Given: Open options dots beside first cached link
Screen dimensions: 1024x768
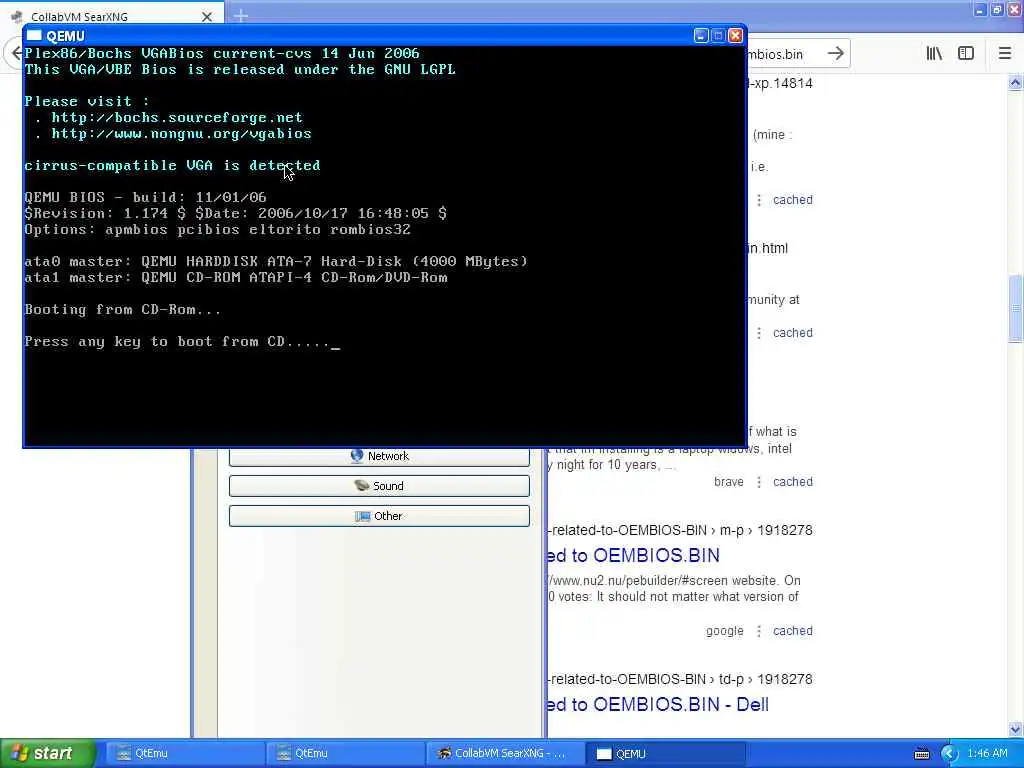Looking at the screenshot, I should point(759,200).
